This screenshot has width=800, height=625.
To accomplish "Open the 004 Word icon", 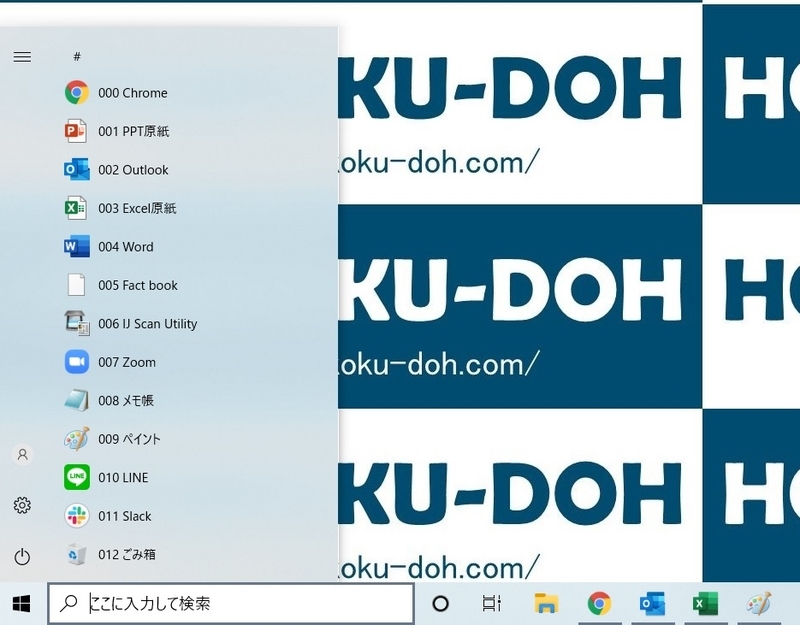I will (77, 246).
